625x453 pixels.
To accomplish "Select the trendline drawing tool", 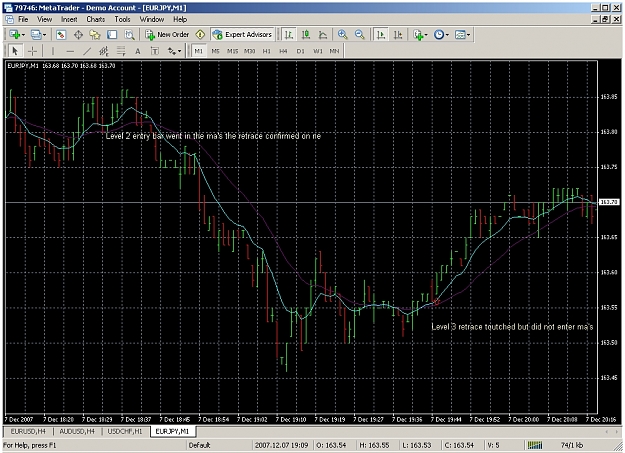I will [87, 51].
